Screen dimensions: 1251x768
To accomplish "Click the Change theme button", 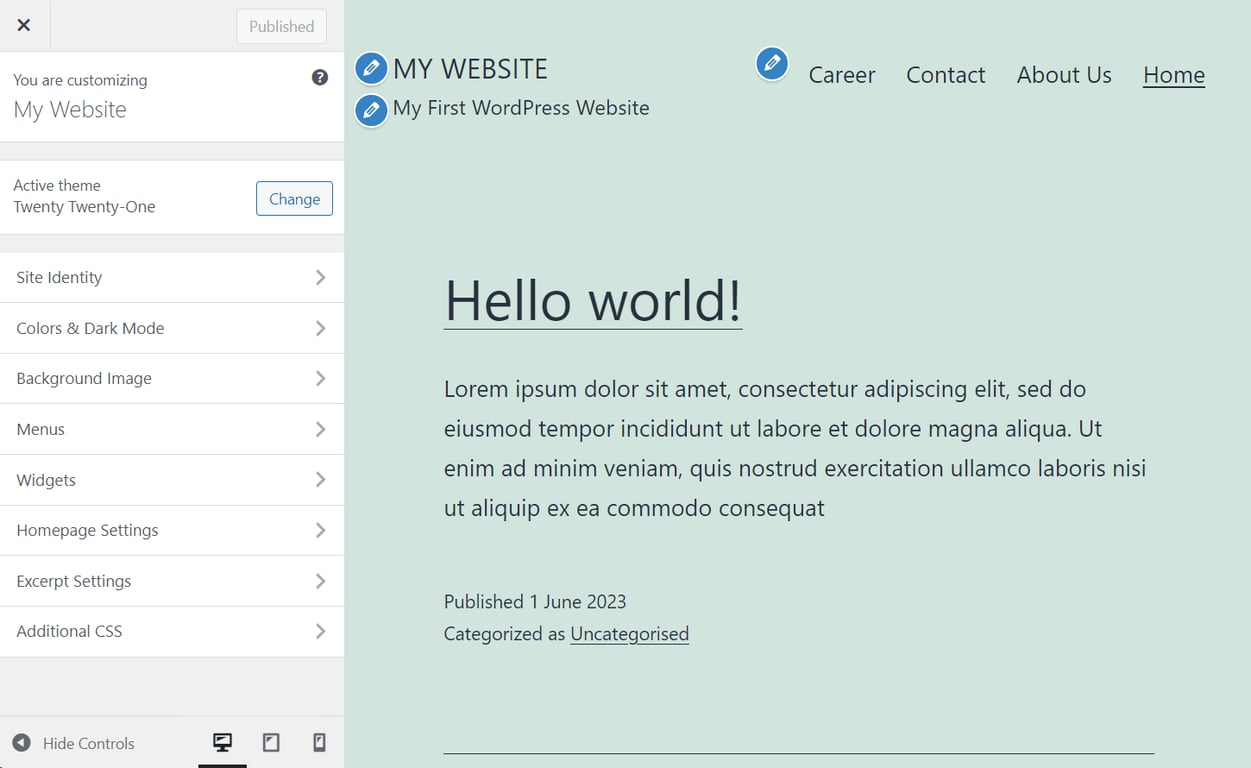I will point(294,198).
